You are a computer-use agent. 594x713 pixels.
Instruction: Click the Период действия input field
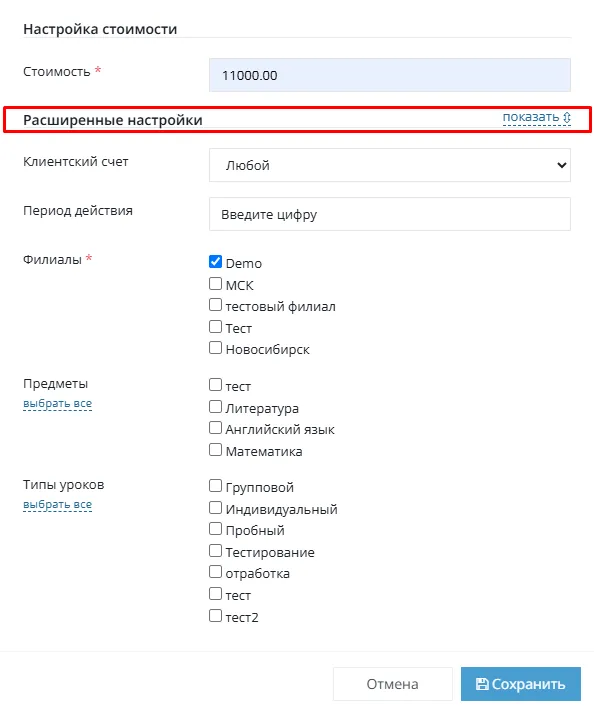(x=390, y=214)
